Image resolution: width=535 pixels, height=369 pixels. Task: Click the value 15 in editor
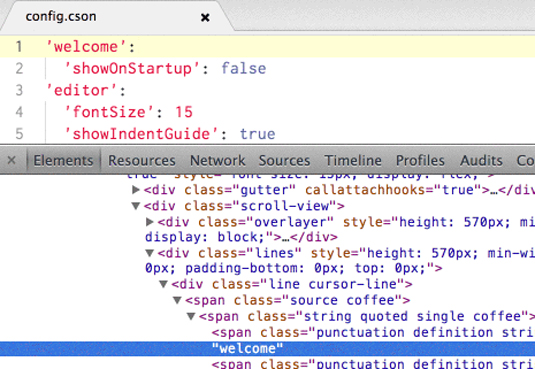tap(184, 112)
